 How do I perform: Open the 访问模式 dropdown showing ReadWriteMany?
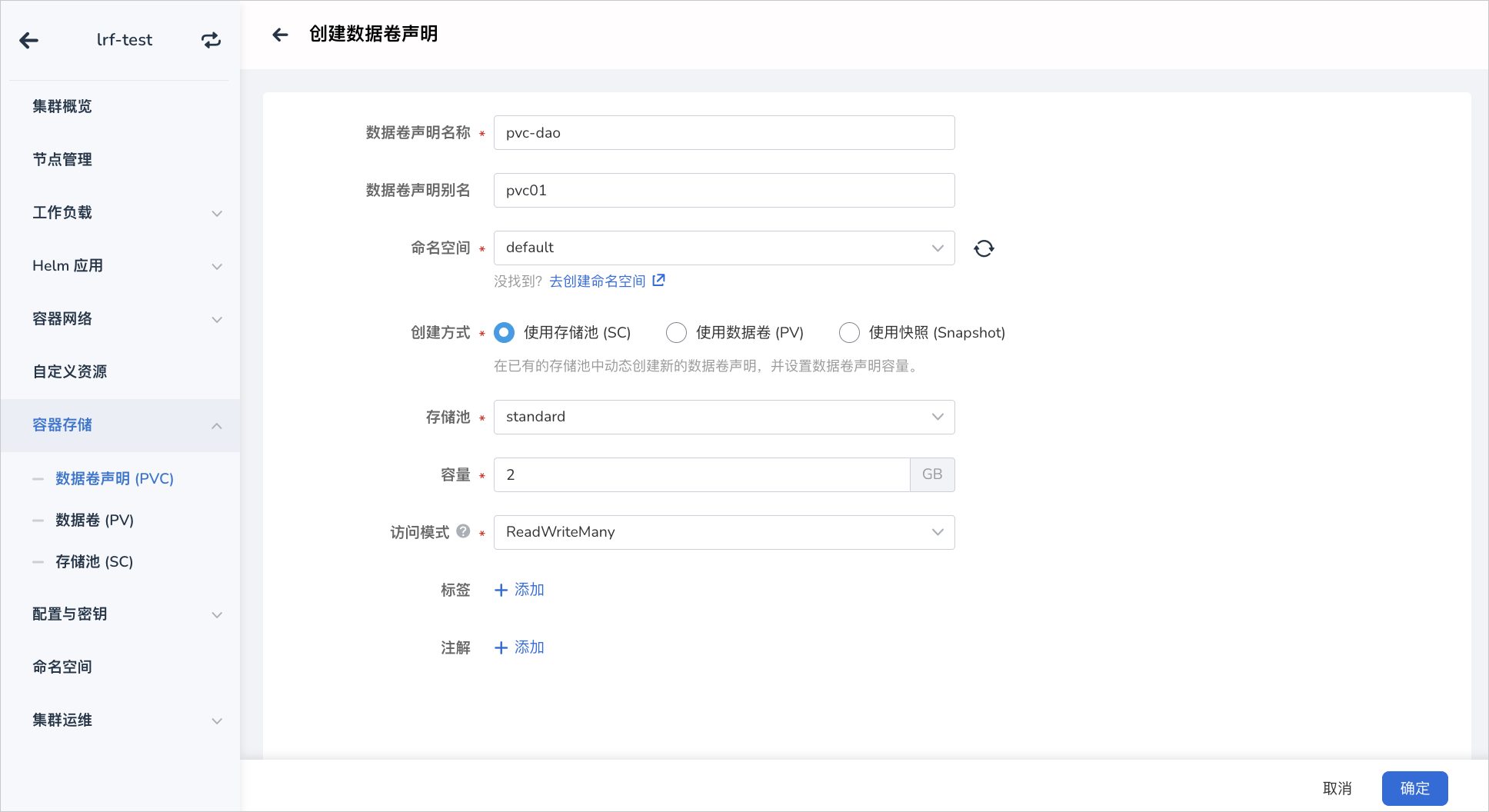[x=724, y=532]
